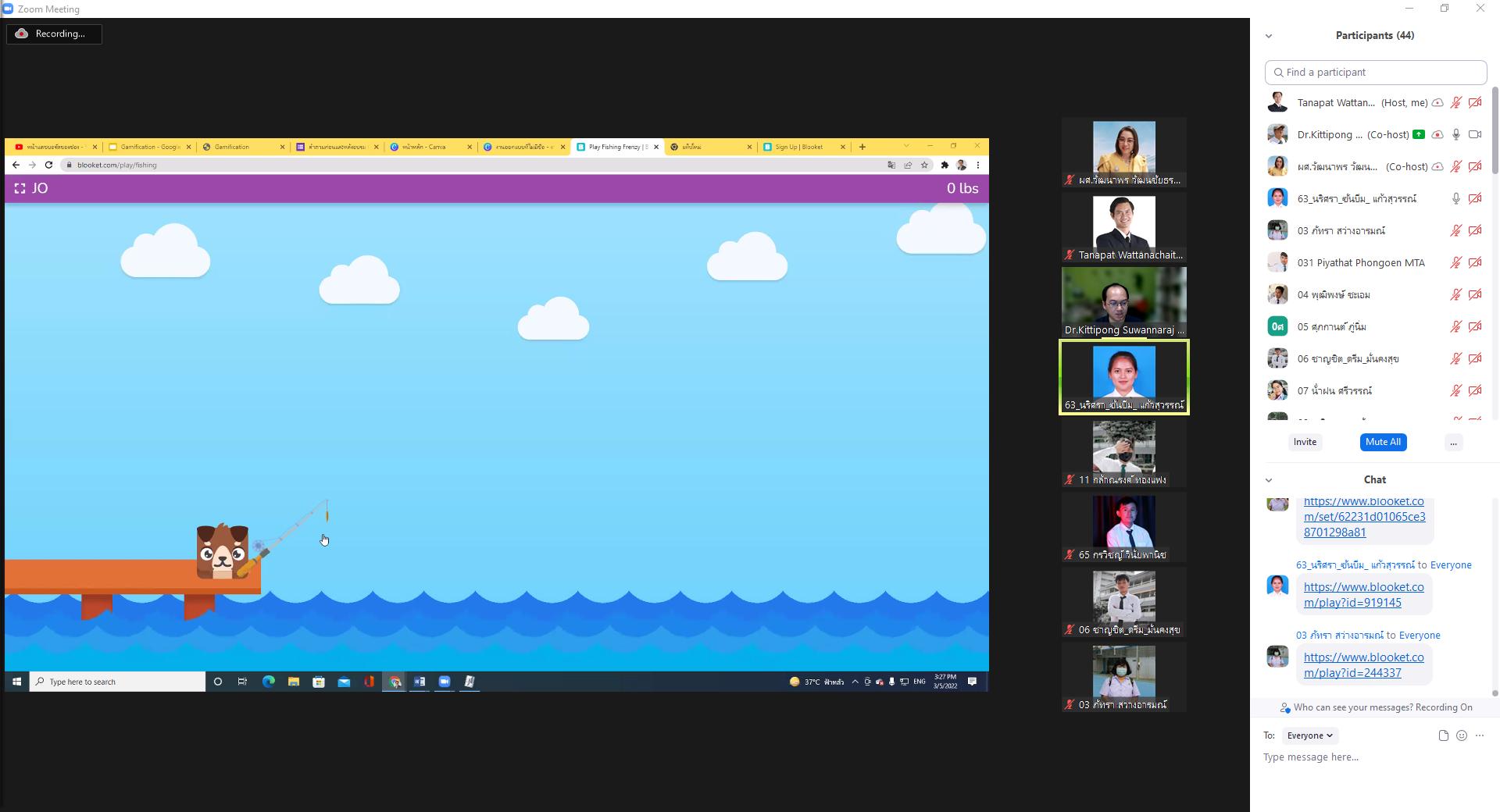Switch to Gamification Google tab in shared browser
This screenshot has width=1500, height=812.
[150, 147]
